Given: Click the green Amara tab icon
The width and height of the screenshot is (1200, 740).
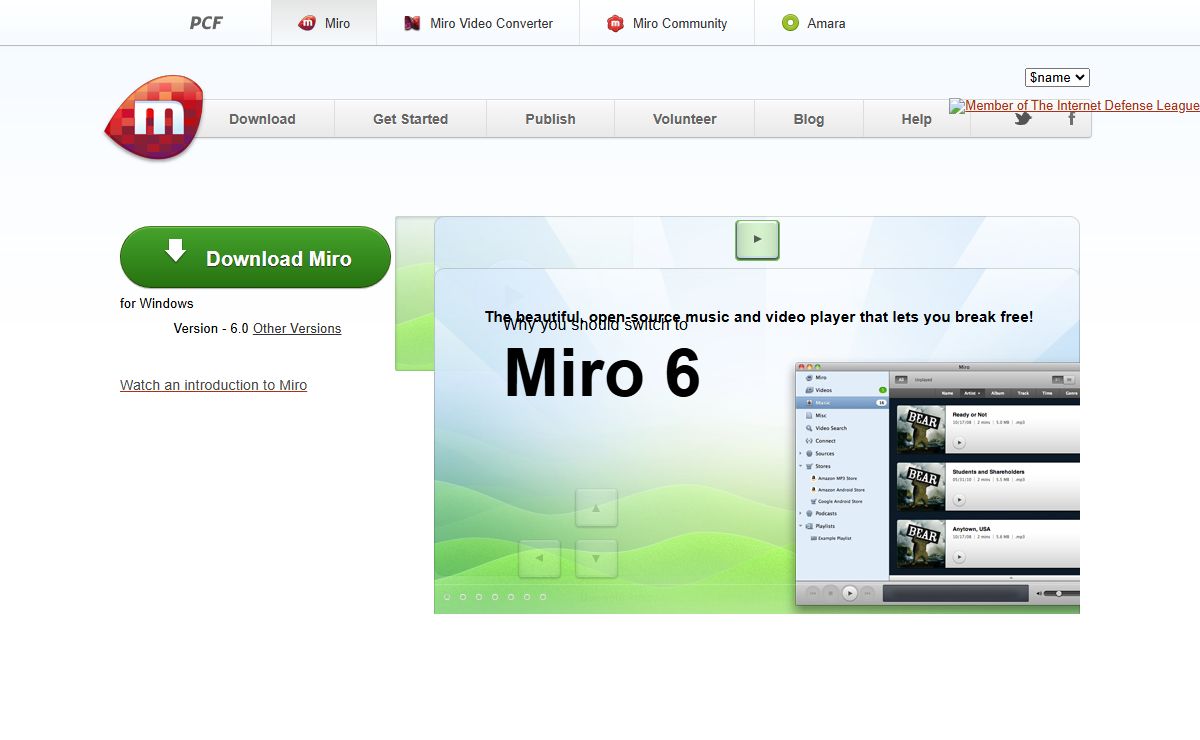Looking at the screenshot, I should pos(790,23).
